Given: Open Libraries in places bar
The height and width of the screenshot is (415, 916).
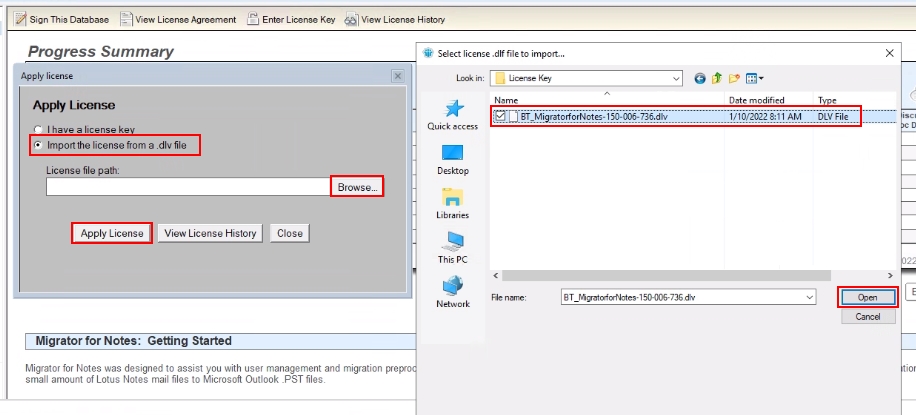Looking at the screenshot, I should [x=453, y=203].
